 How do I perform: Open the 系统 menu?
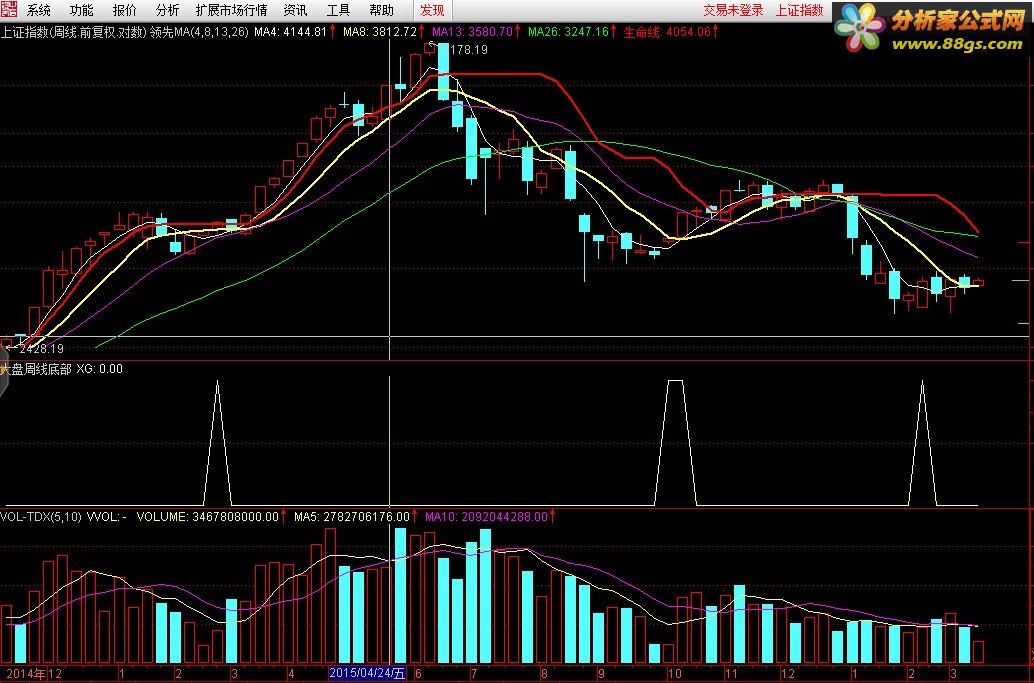pos(38,10)
